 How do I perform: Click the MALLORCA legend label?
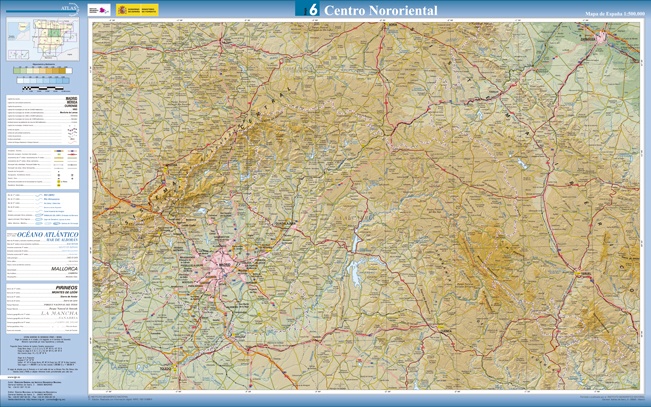(63, 269)
